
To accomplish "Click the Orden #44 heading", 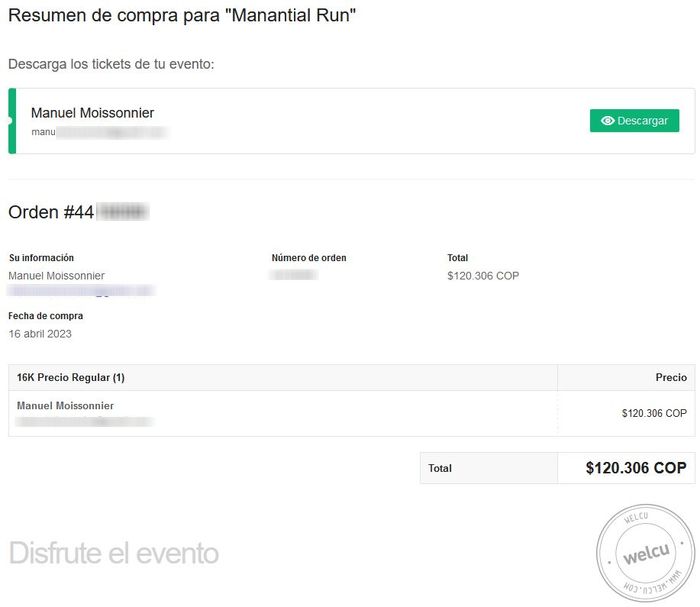I will [x=78, y=212].
